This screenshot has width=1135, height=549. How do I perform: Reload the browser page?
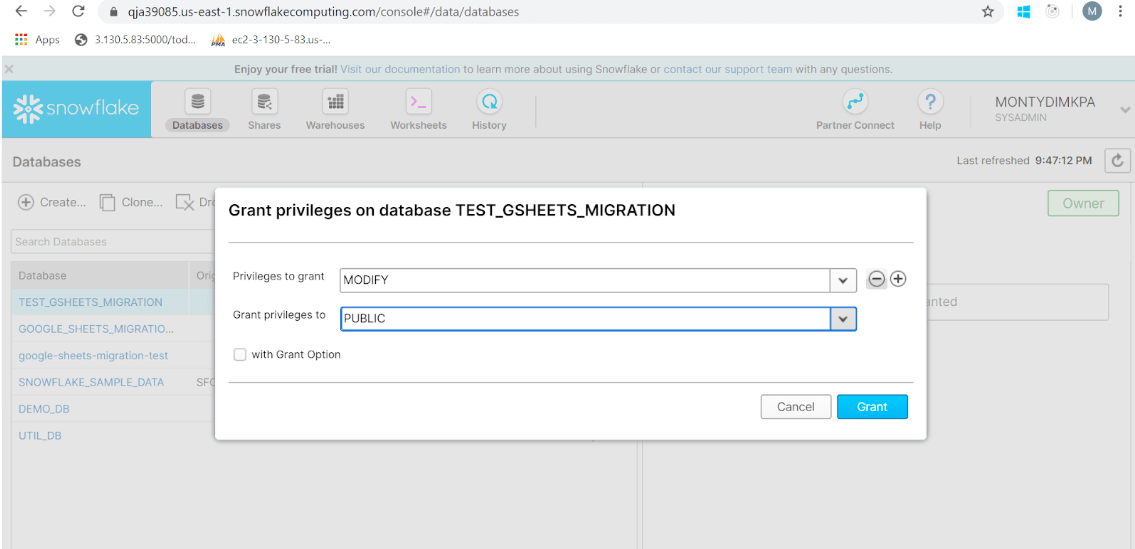[79, 12]
